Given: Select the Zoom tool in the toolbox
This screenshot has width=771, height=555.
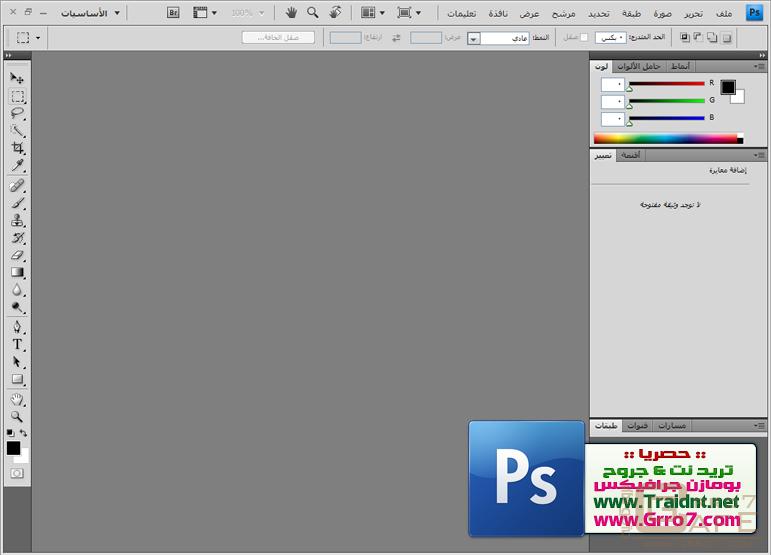Looking at the screenshot, I should (x=17, y=417).
